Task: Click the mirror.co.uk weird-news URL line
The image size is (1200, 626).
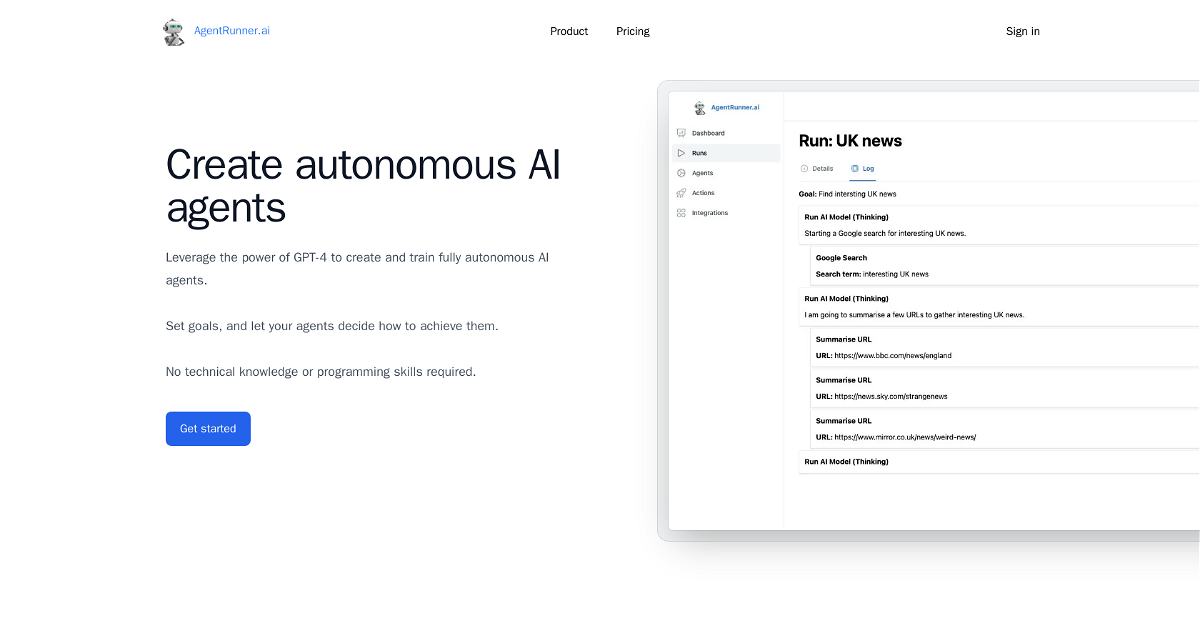Action: point(895,438)
